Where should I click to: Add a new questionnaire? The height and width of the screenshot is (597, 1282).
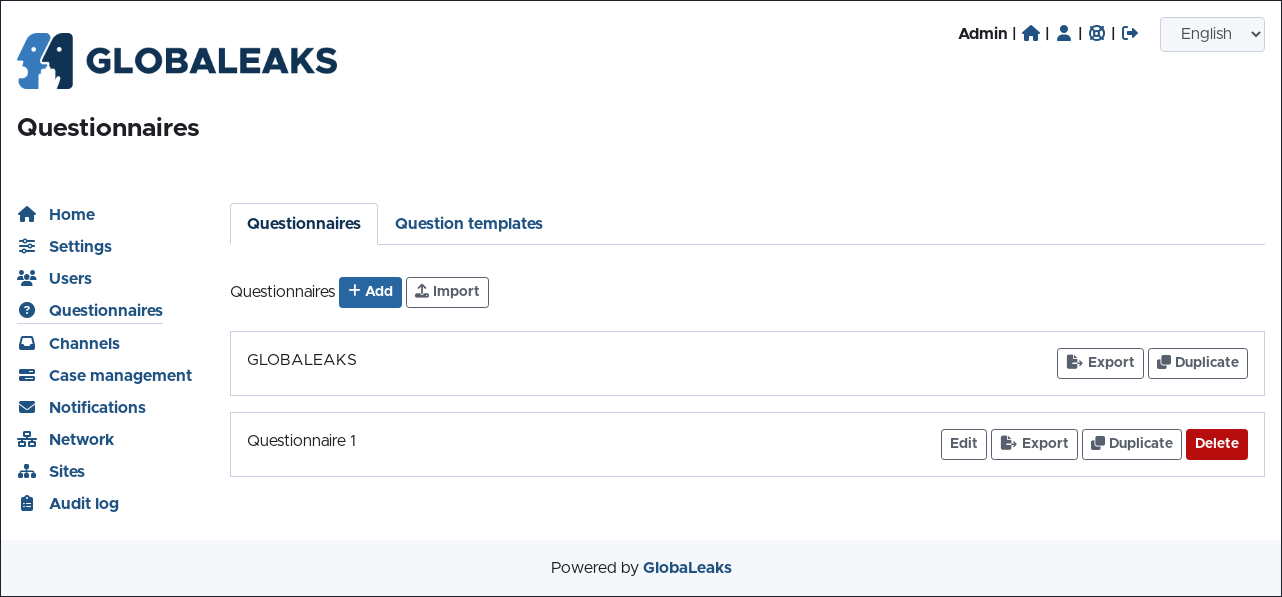click(x=370, y=292)
